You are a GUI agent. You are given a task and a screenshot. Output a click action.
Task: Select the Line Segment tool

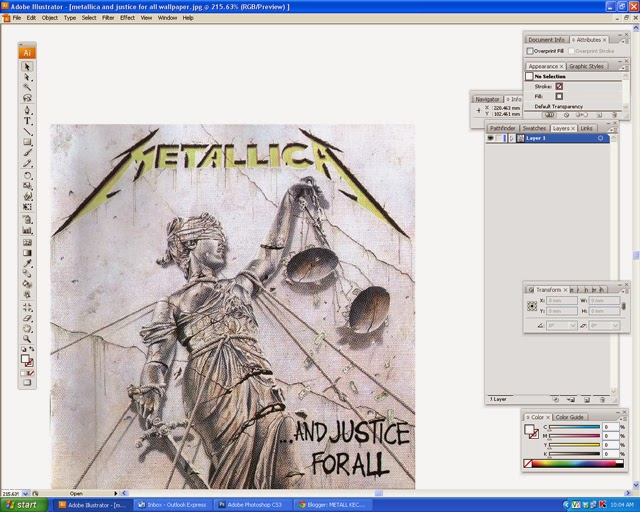click(x=27, y=131)
